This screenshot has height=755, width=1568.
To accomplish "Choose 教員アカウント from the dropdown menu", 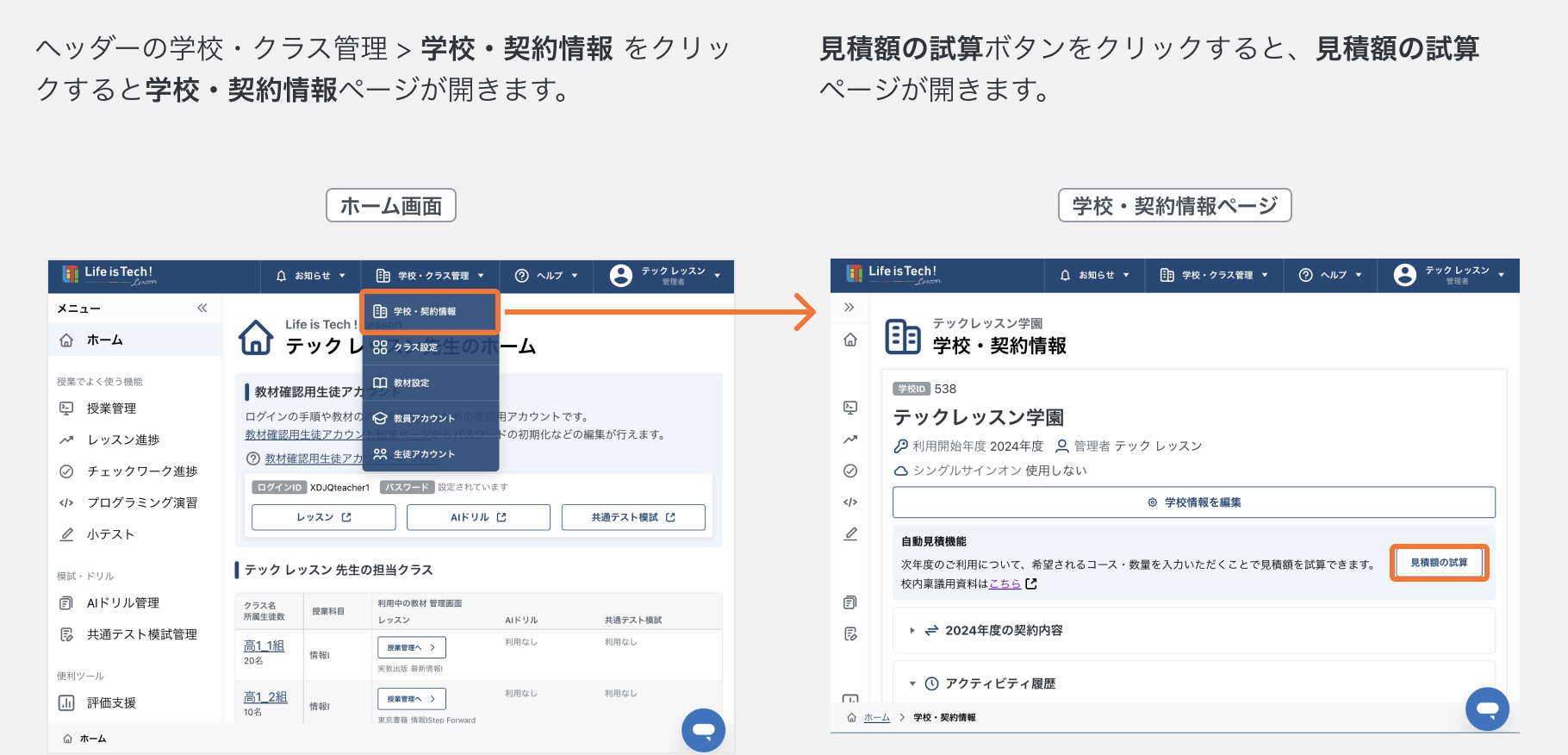I will tap(431, 418).
